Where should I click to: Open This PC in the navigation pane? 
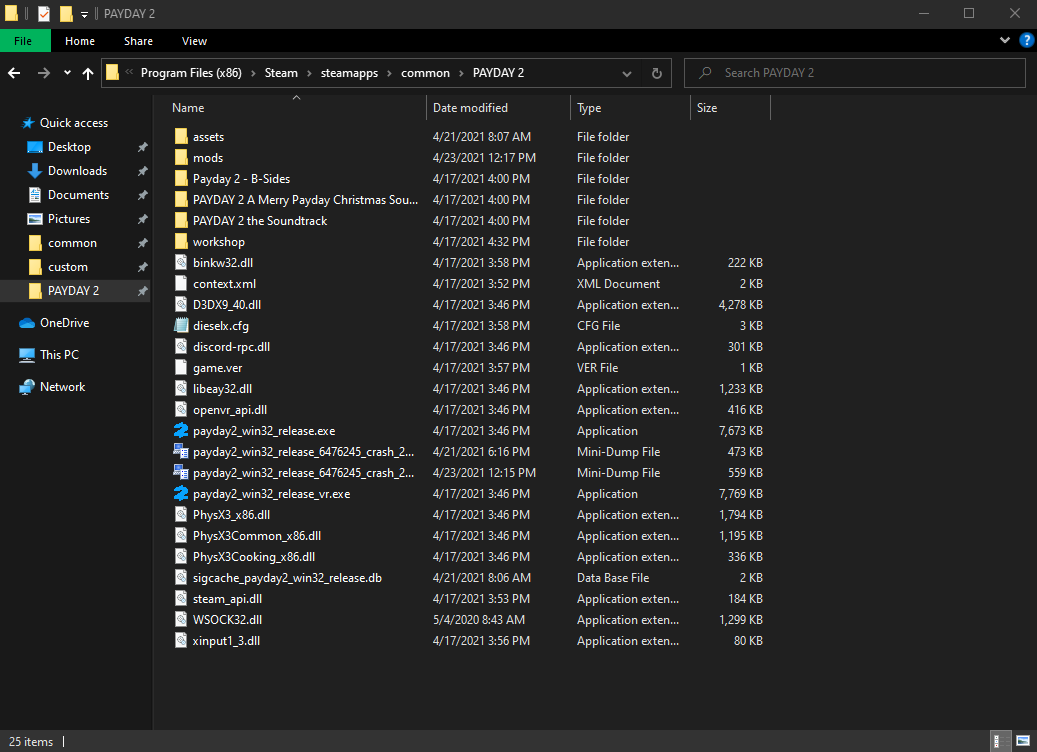pyautogui.click(x=59, y=355)
